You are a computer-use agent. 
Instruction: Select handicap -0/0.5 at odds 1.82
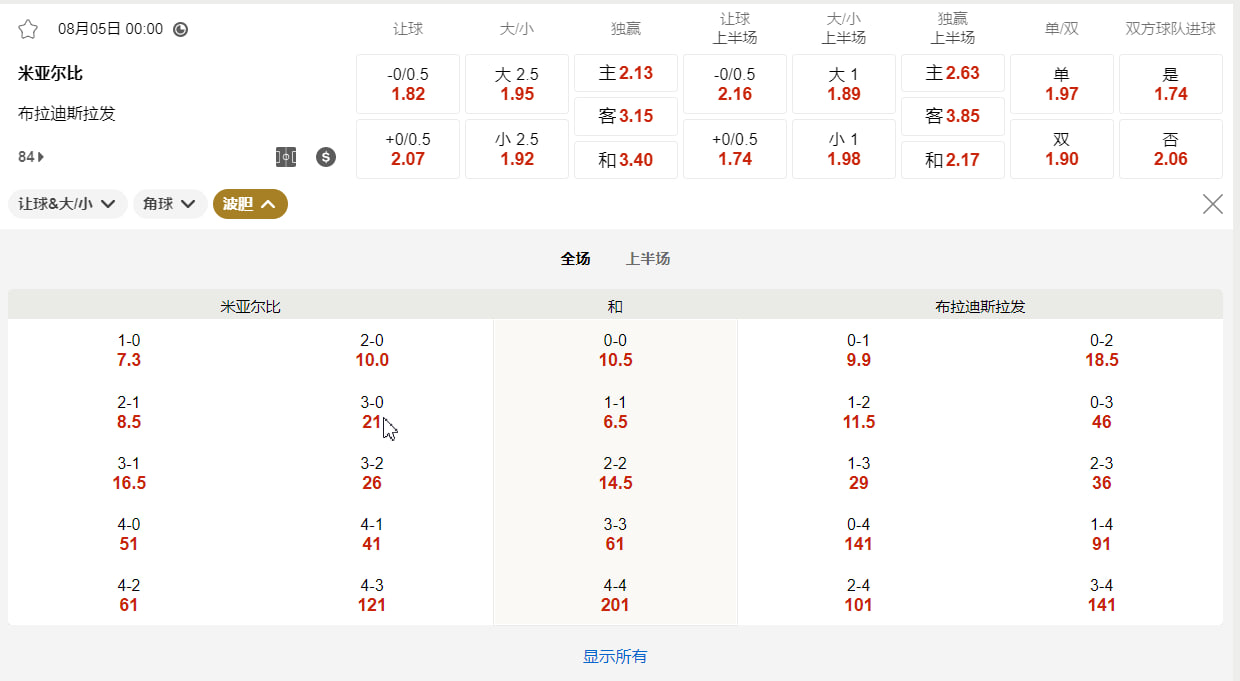408,84
